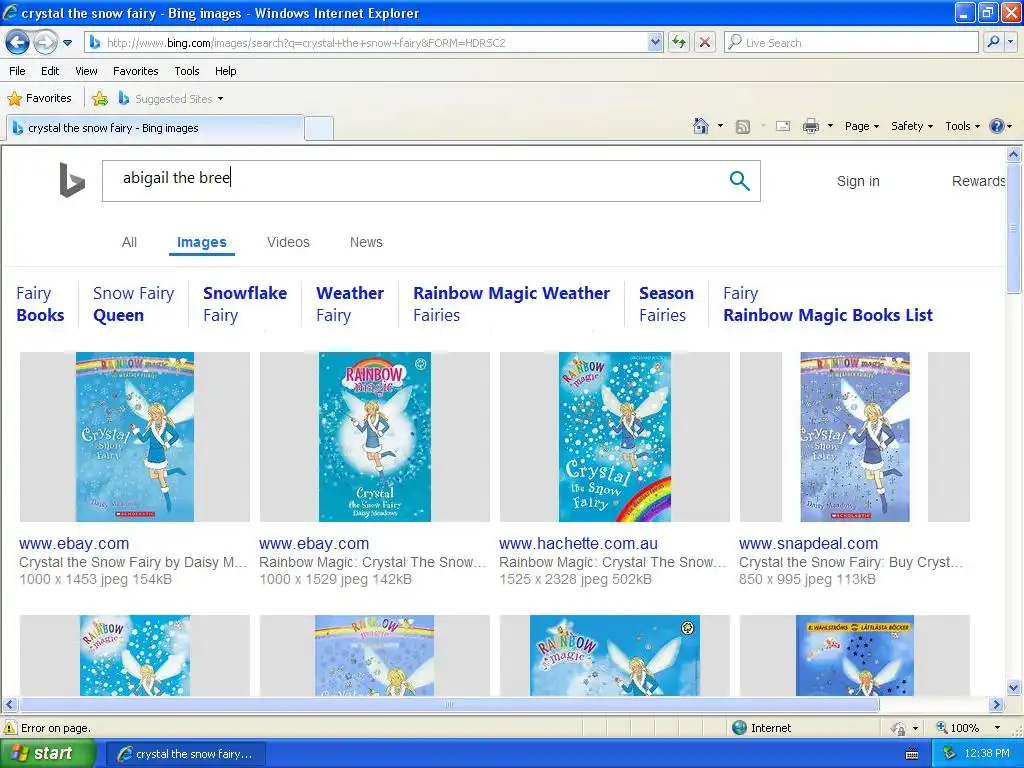This screenshot has width=1024, height=768.
Task: Open the 100% zoom level control
Action: pyautogui.click(x=968, y=728)
